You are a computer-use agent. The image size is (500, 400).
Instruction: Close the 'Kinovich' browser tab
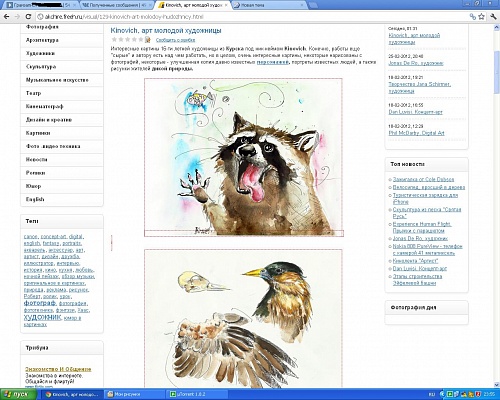(x=226, y=5)
